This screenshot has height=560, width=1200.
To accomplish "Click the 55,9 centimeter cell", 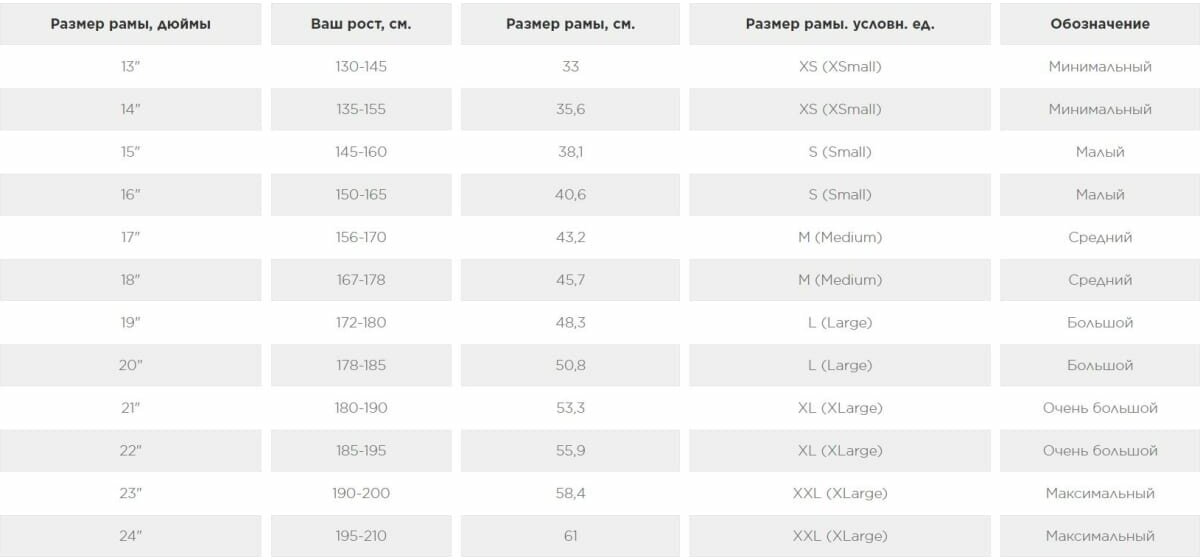I will [570, 451].
